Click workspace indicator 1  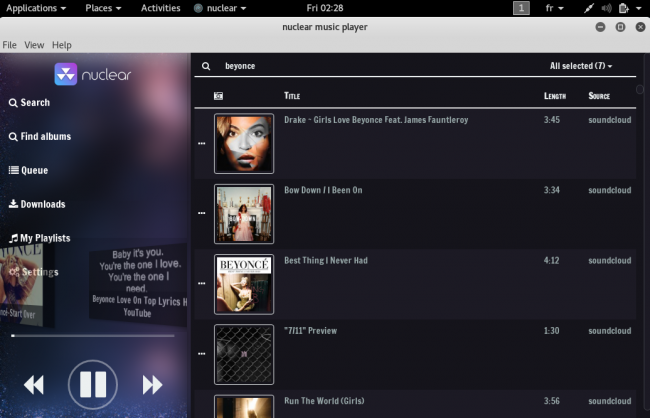click(x=521, y=8)
